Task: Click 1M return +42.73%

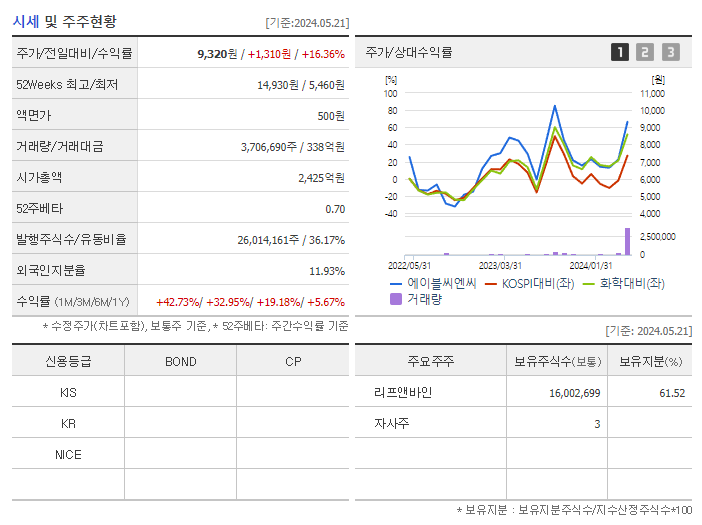Action: (x=178, y=302)
